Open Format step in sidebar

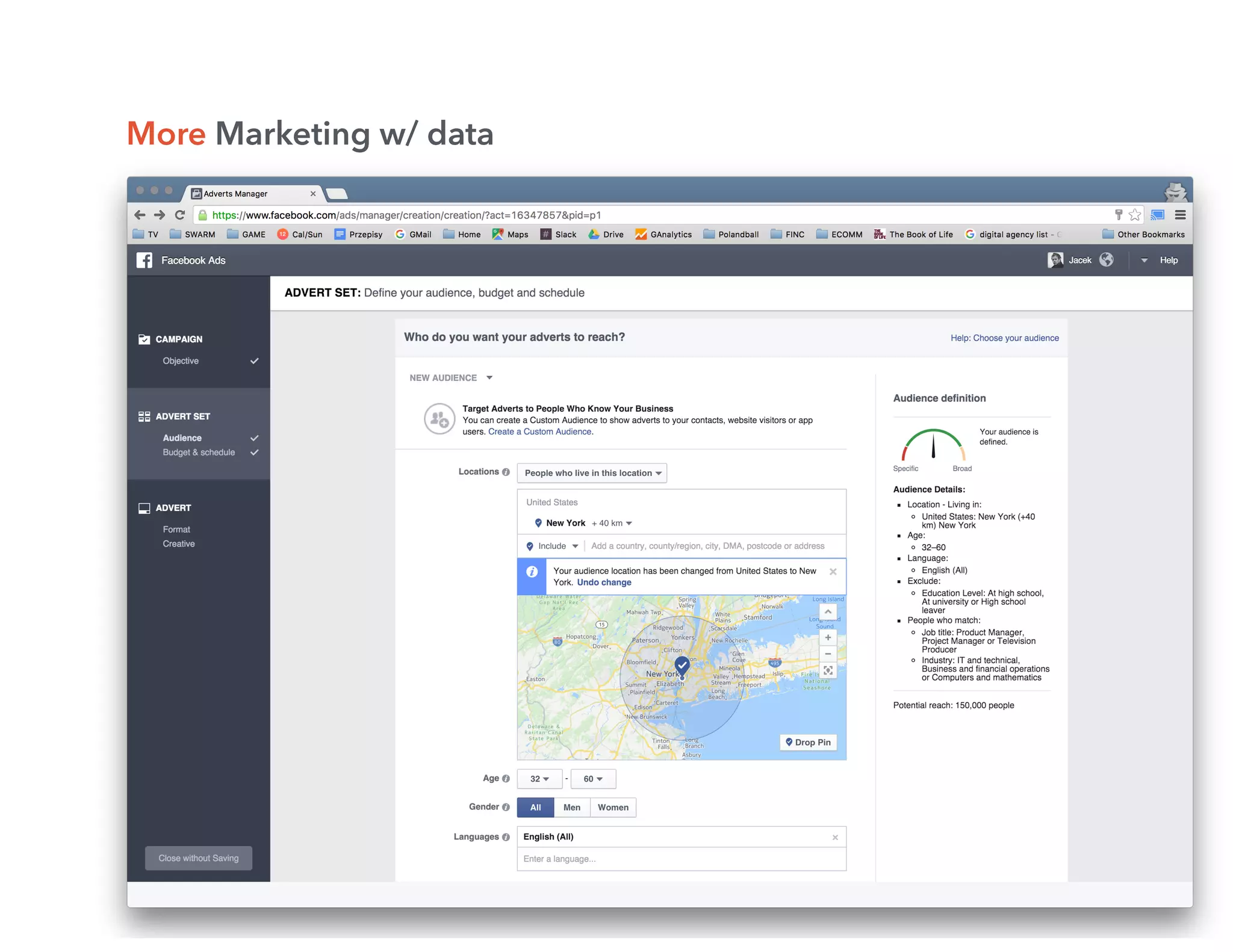pyautogui.click(x=176, y=530)
